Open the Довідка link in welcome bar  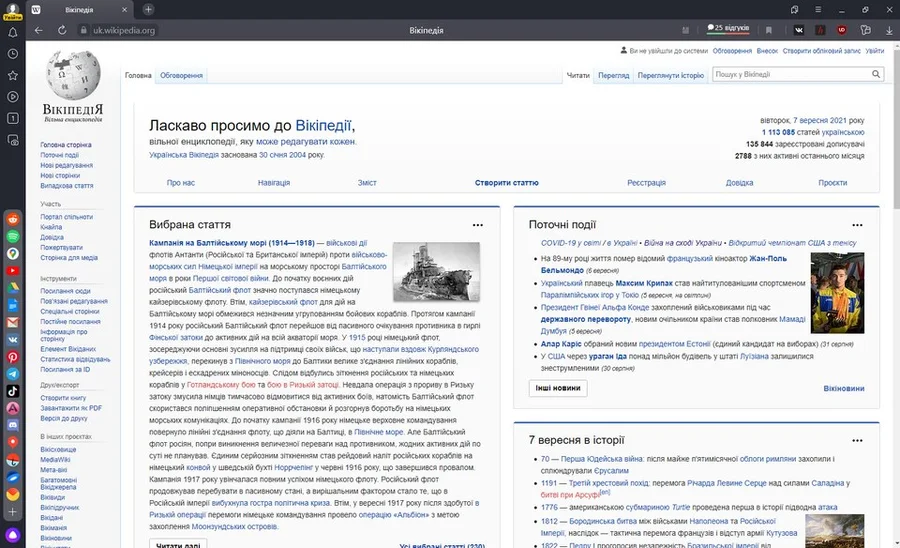click(739, 182)
